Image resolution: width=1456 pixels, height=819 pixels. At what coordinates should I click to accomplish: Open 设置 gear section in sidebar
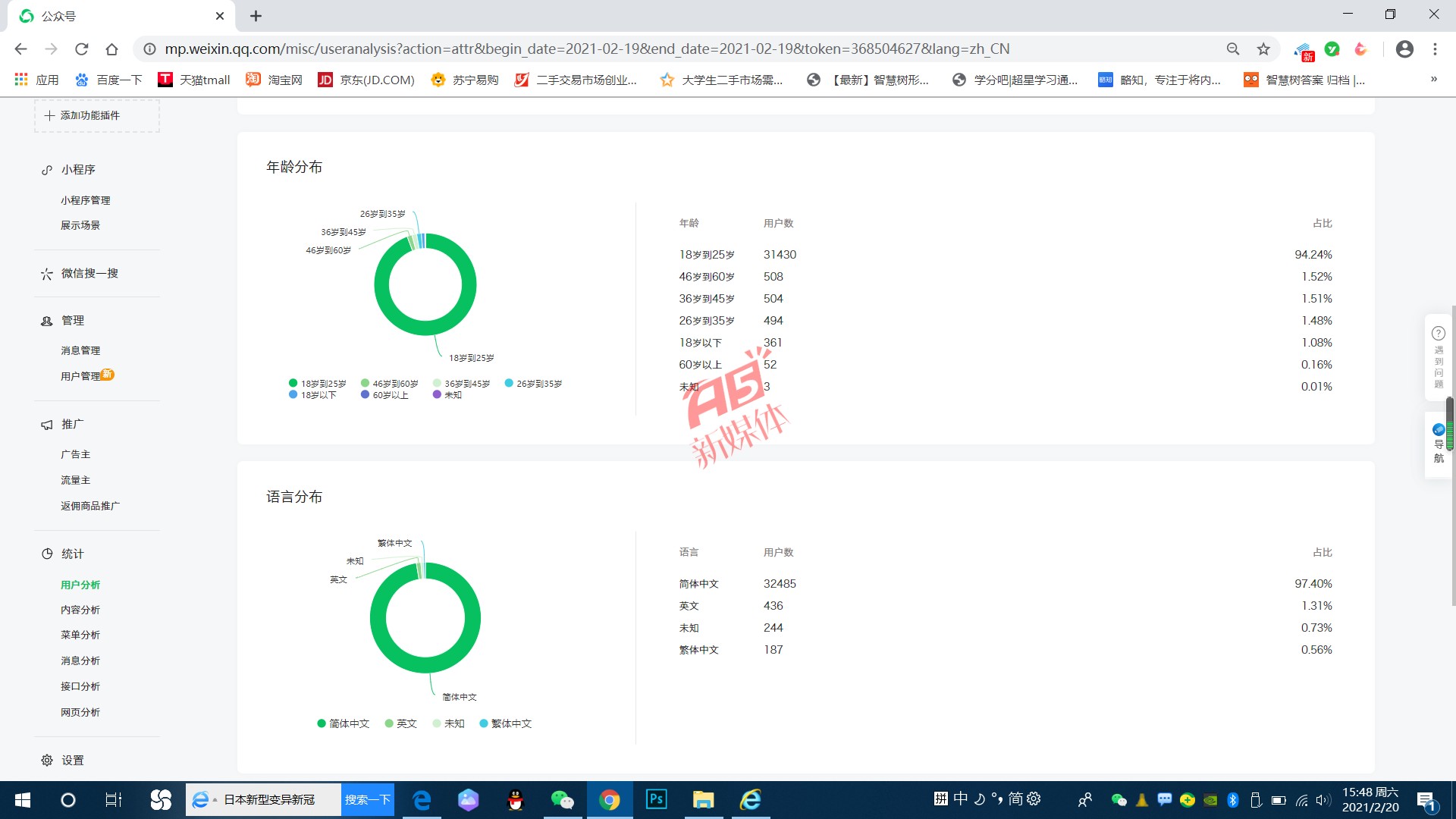pyautogui.click(x=62, y=760)
